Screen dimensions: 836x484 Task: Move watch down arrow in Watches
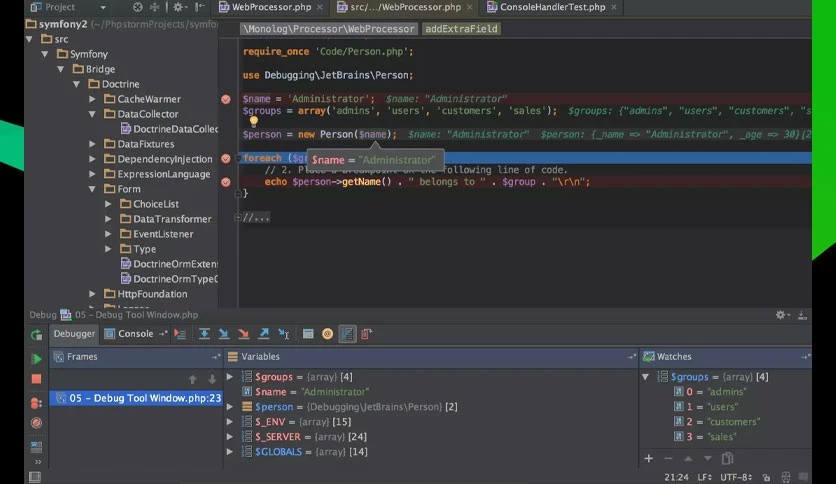(708, 458)
